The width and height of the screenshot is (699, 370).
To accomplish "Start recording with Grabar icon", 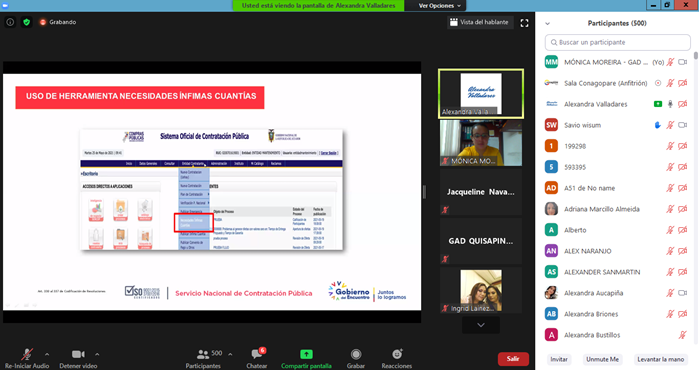I will [x=356, y=354].
